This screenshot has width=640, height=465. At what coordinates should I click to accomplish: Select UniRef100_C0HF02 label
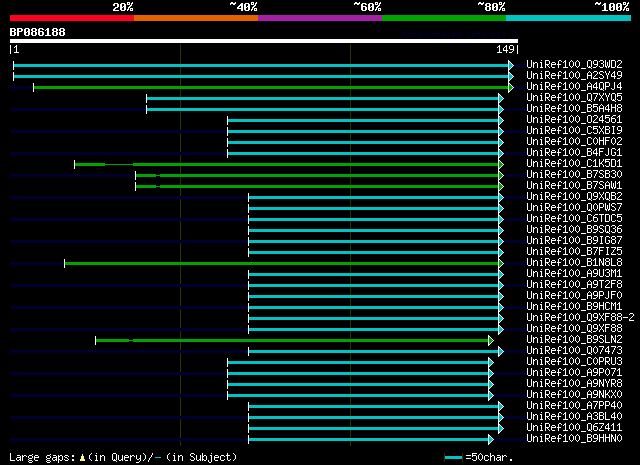pos(574,141)
